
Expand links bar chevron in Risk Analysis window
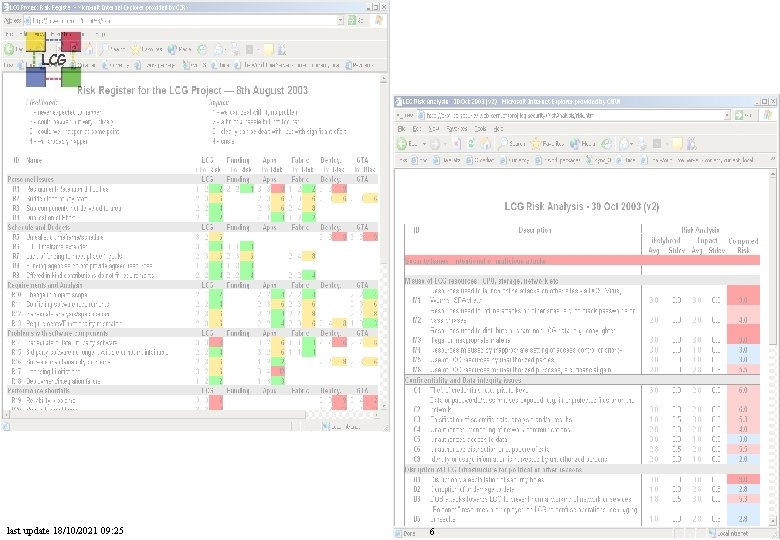[x=773, y=160]
